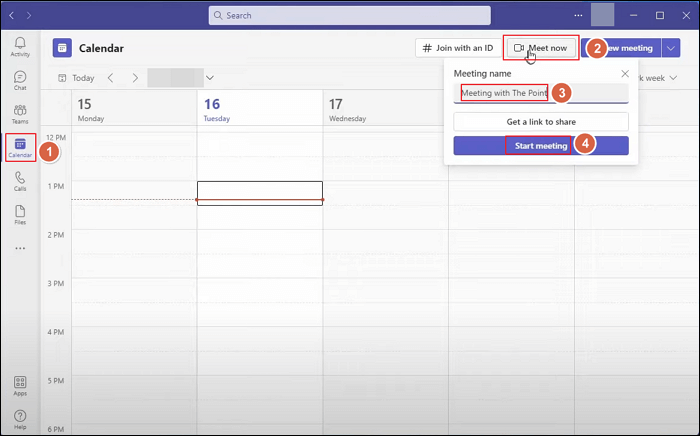Click the Start meeting button

tap(540, 145)
